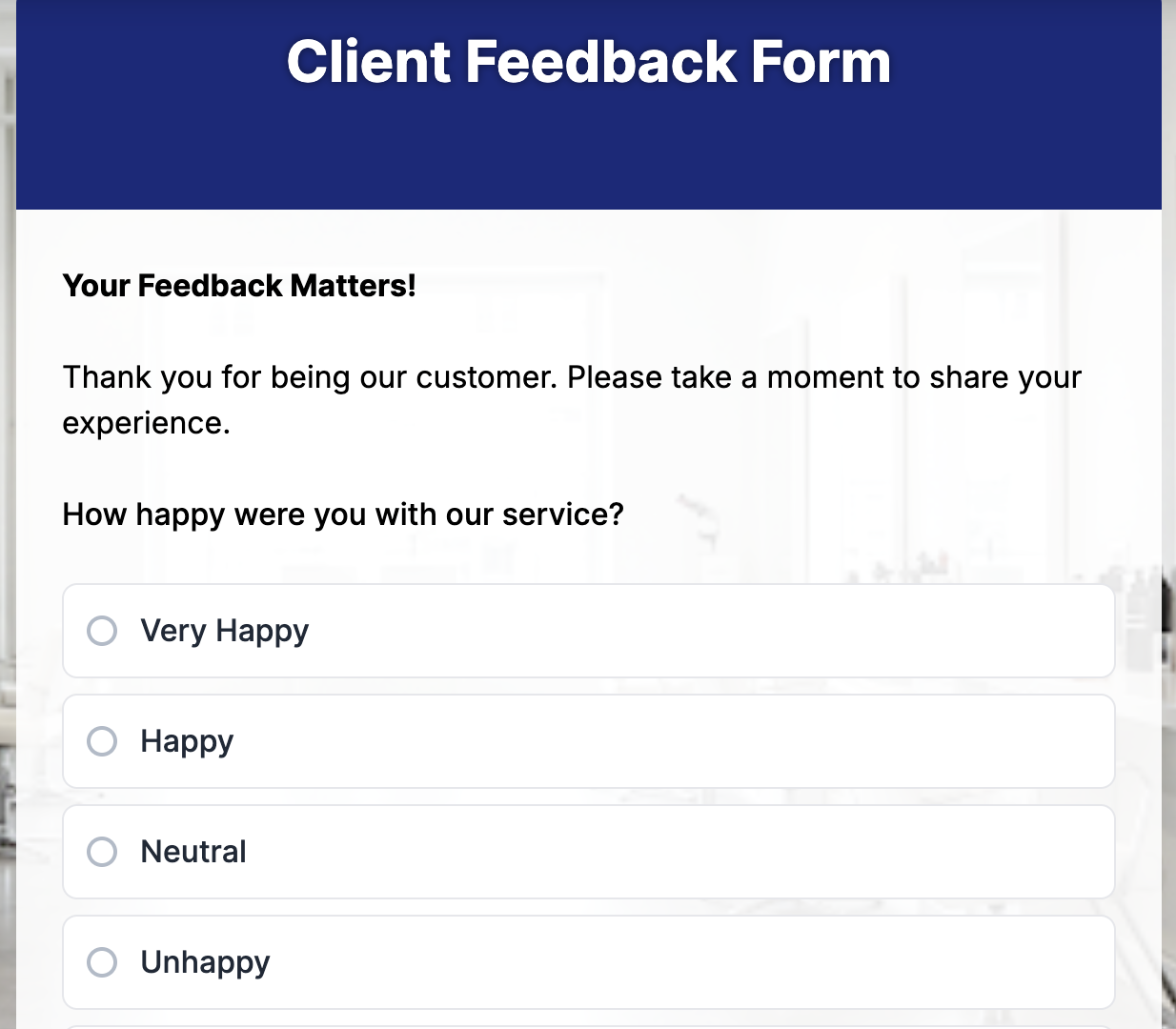Viewport: 1176px width, 1029px height.
Task: Click the circle next to Happy
Action: (x=102, y=741)
